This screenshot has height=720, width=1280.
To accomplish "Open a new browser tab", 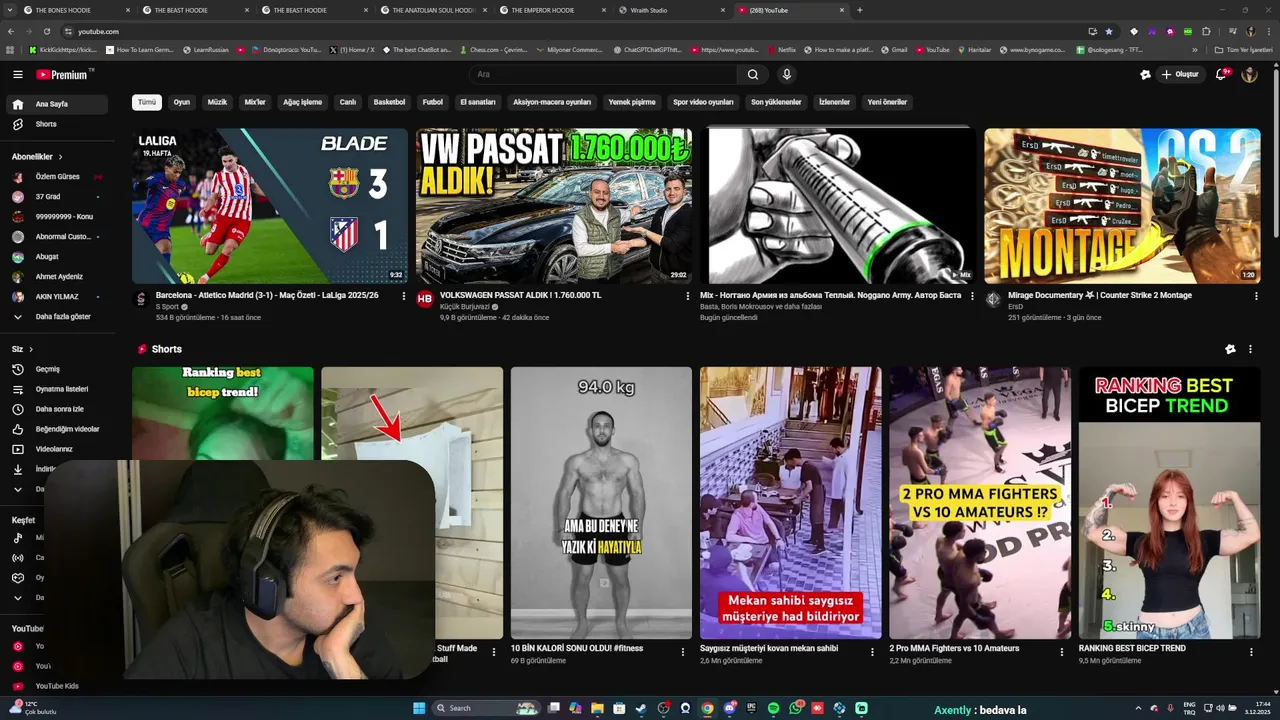I will pos(860,10).
